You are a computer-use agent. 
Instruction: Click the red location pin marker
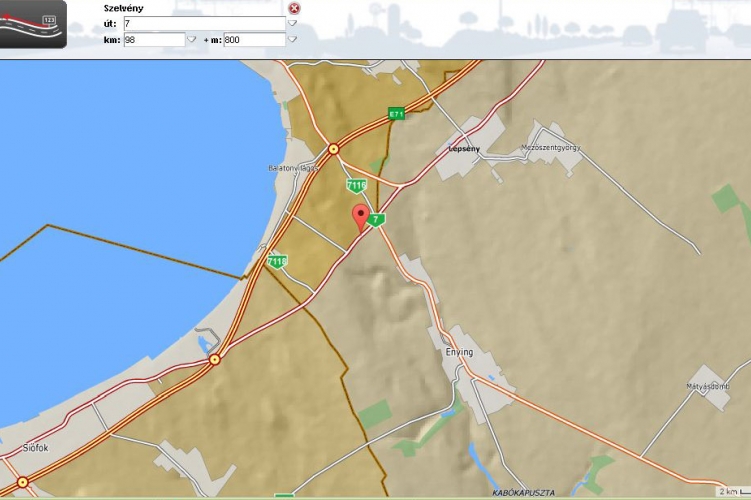(x=360, y=216)
